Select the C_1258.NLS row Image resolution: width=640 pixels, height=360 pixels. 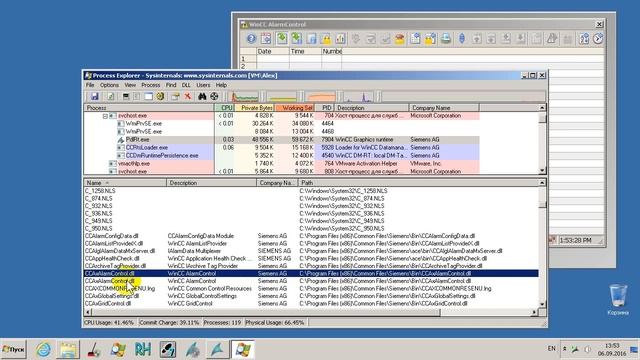(311, 191)
